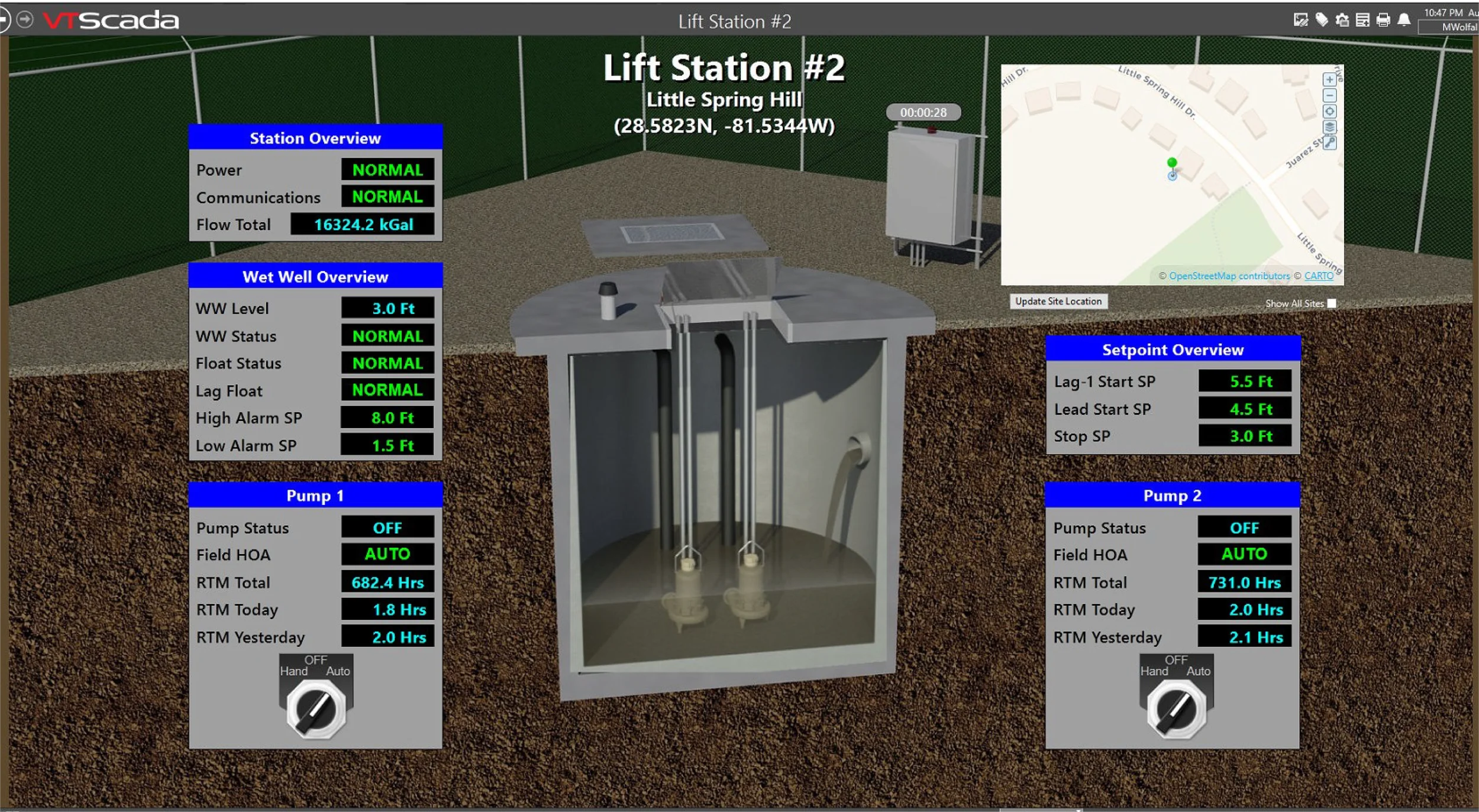1479x812 pixels.
Task: Enable the Show All Sites checkbox
Action: (x=1332, y=303)
